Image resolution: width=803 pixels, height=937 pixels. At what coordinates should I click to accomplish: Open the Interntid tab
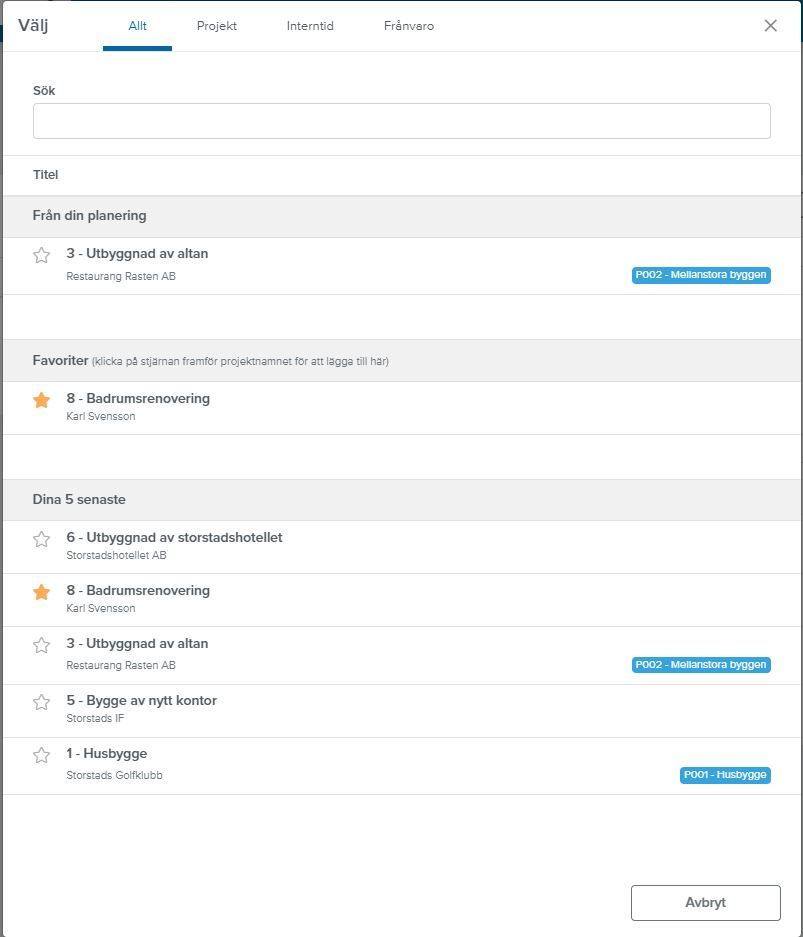pyautogui.click(x=310, y=26)
